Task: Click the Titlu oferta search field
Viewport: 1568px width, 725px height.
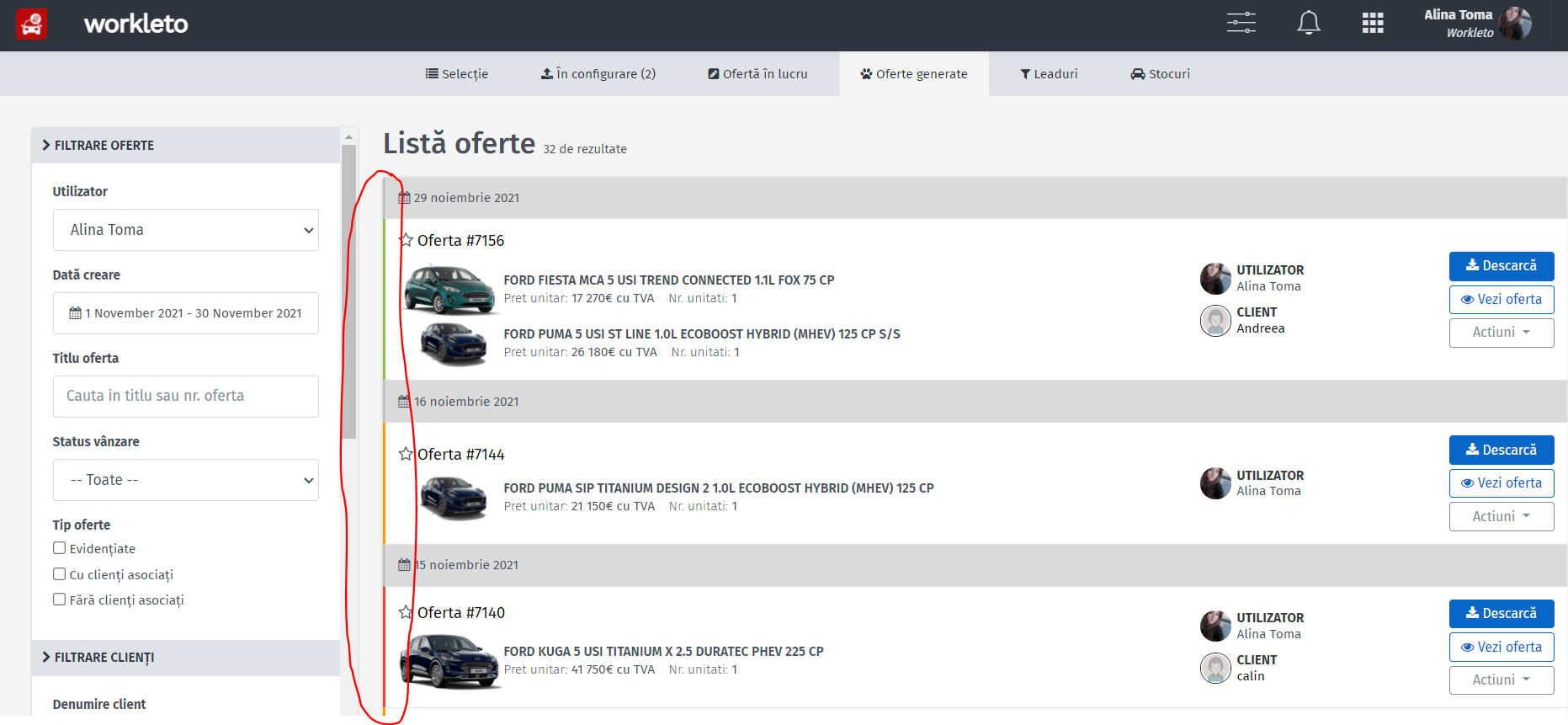Action: coord(186,397)
